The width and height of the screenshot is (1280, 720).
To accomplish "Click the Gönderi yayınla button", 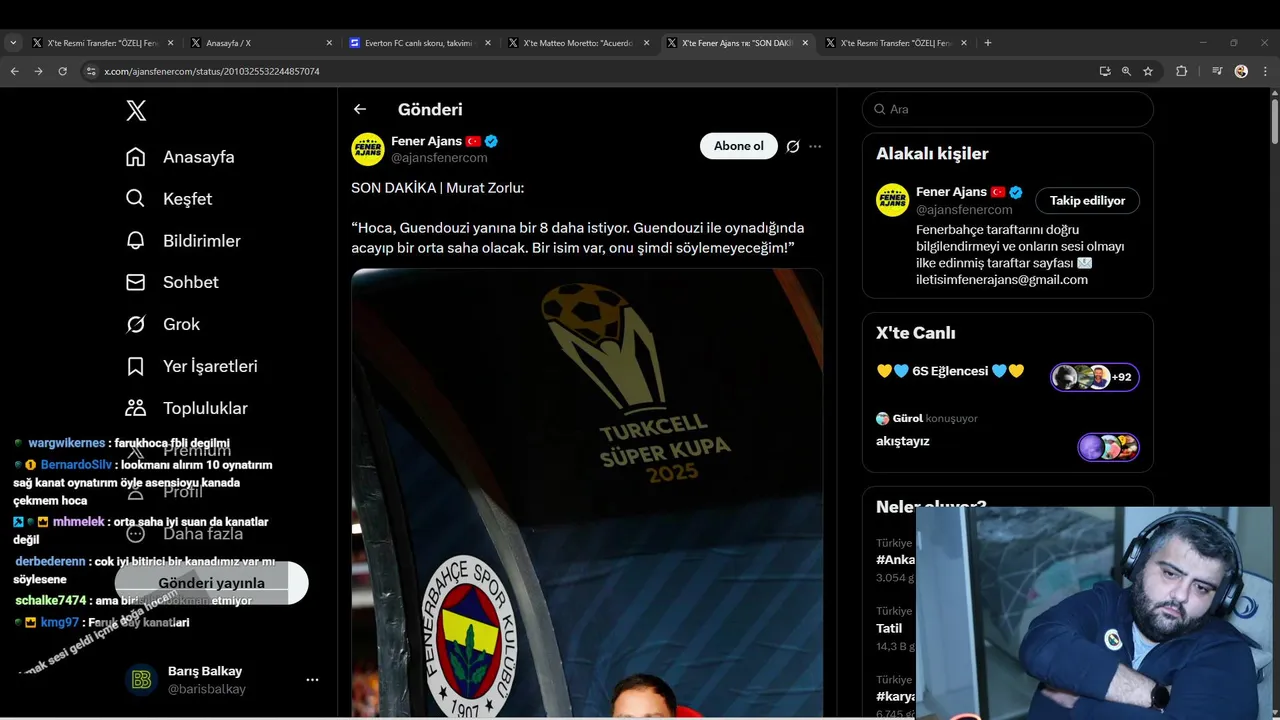I will pyautogui.click(x=211, y=583).
